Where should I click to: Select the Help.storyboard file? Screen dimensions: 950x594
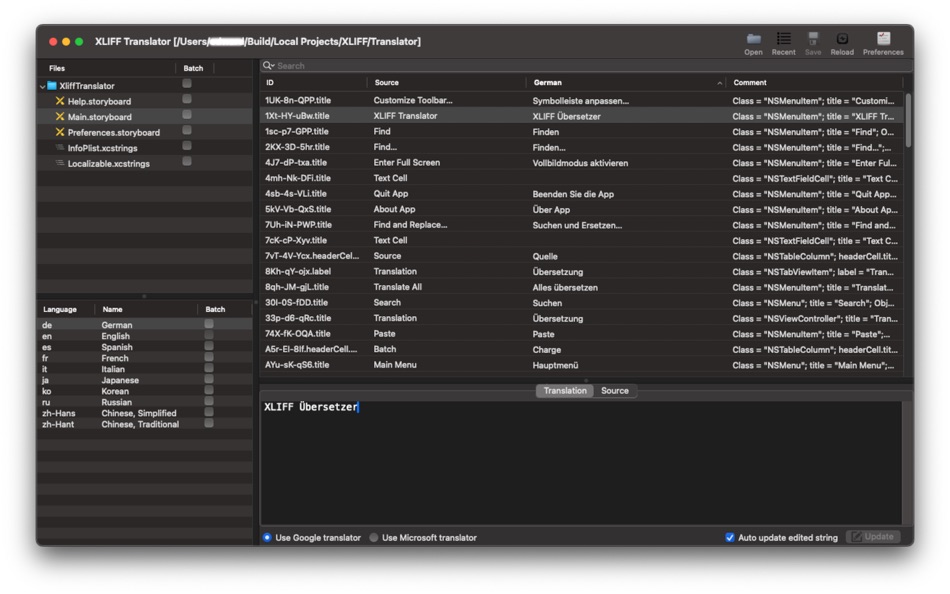pyautogui.click(x=99, y=101)
